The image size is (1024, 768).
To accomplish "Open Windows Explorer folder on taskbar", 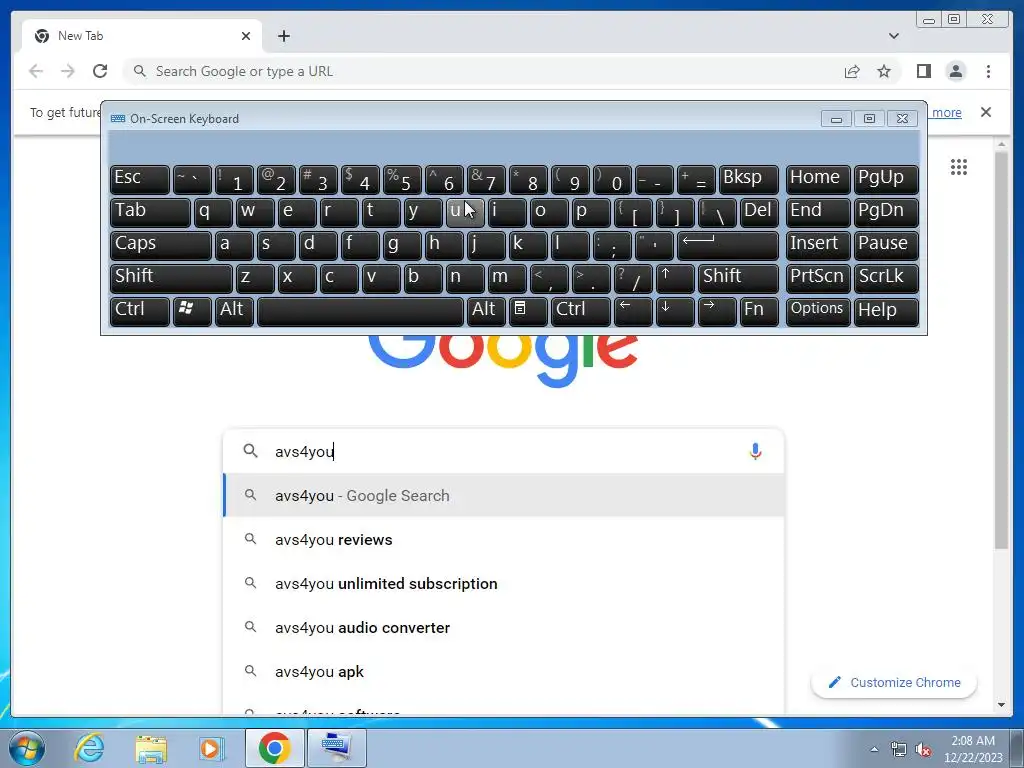I will coord(151,748).
